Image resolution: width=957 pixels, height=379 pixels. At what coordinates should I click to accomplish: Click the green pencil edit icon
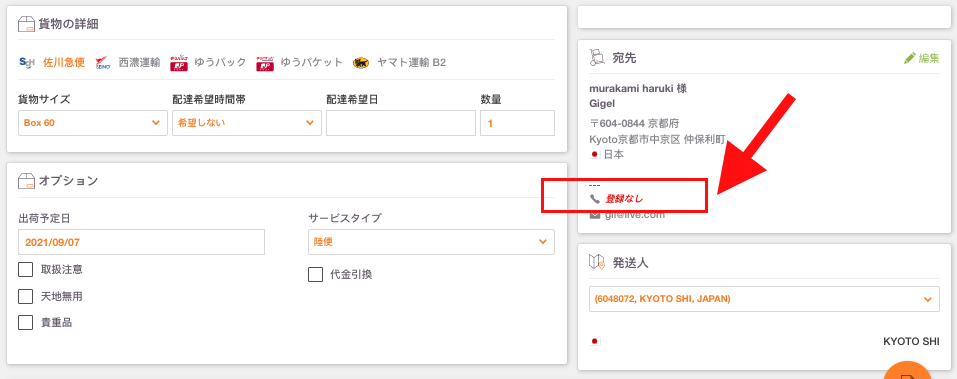910,59
